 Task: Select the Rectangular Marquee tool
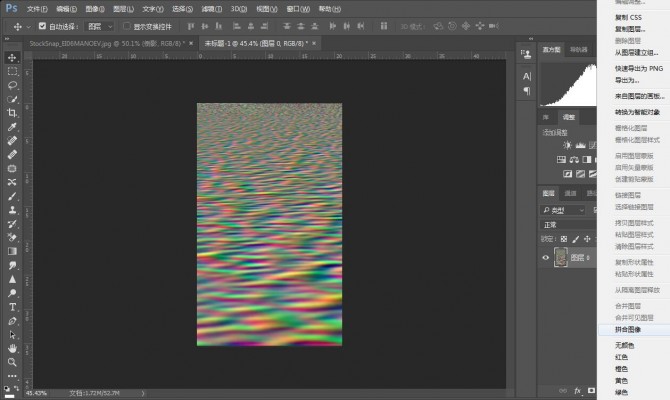click(x=12, y=72)
